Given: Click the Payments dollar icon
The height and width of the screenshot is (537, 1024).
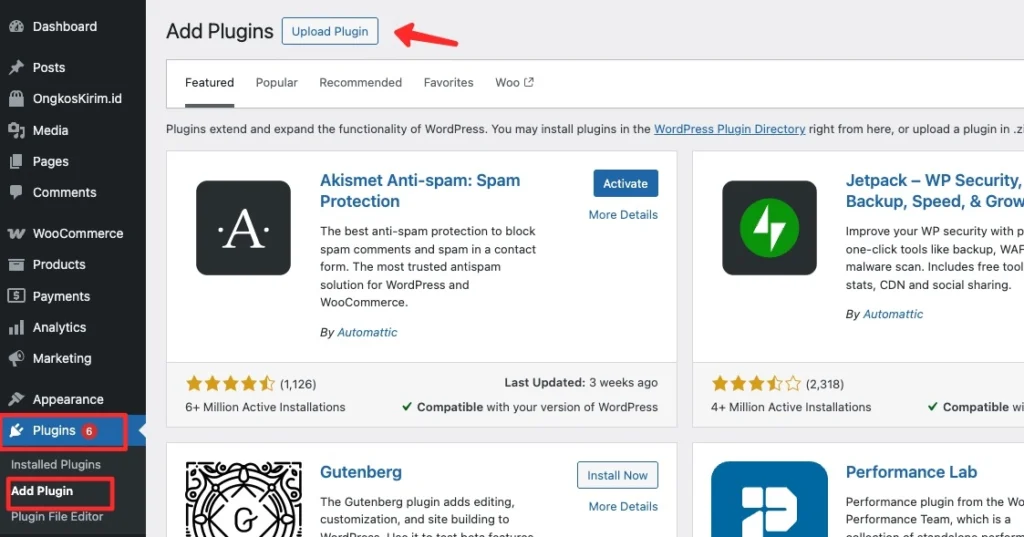Looking at the screenshot, I should [x=16, y=296].
